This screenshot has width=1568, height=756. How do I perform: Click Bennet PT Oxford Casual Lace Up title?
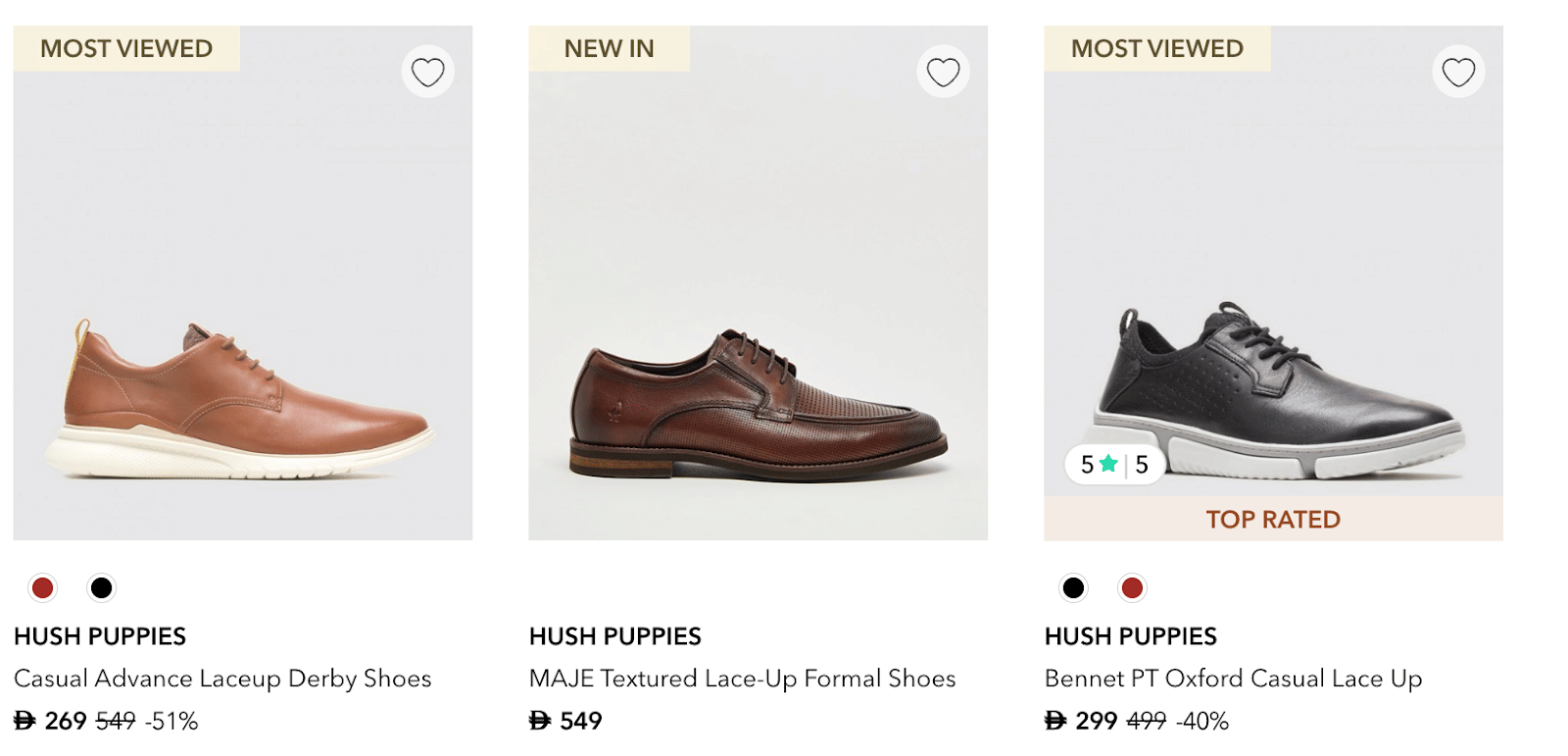coord(1233,679)
